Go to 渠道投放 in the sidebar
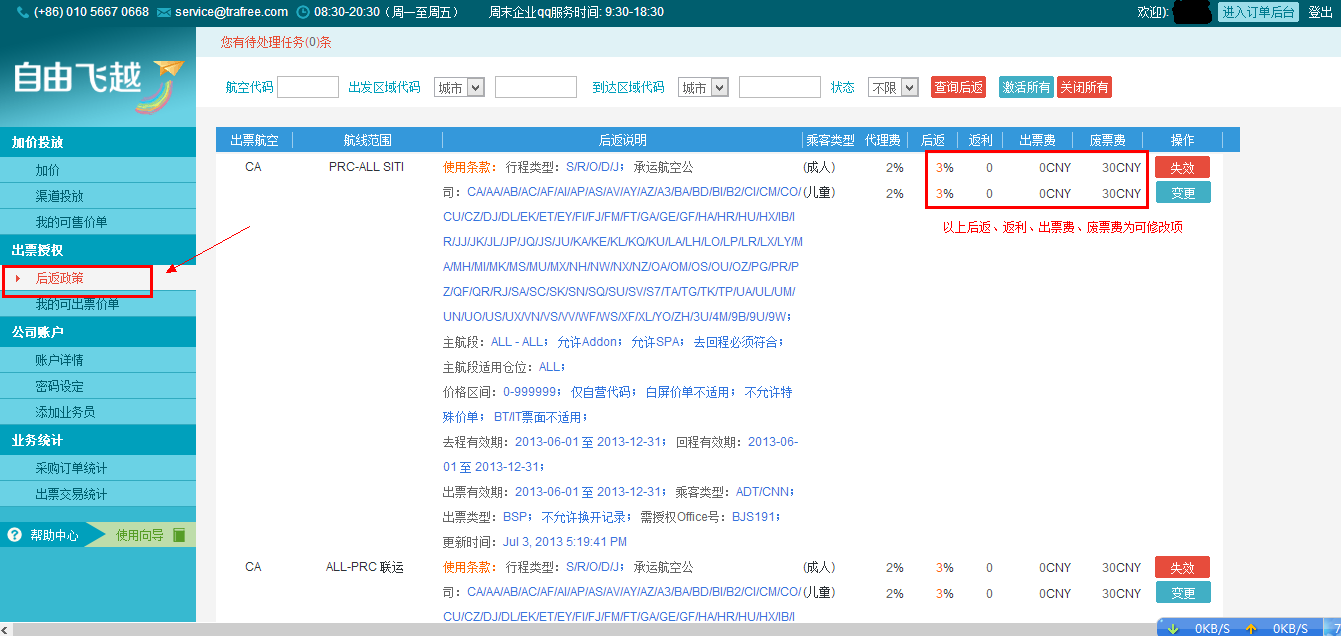The image size is (1341, 636). [x=60, y=196]
